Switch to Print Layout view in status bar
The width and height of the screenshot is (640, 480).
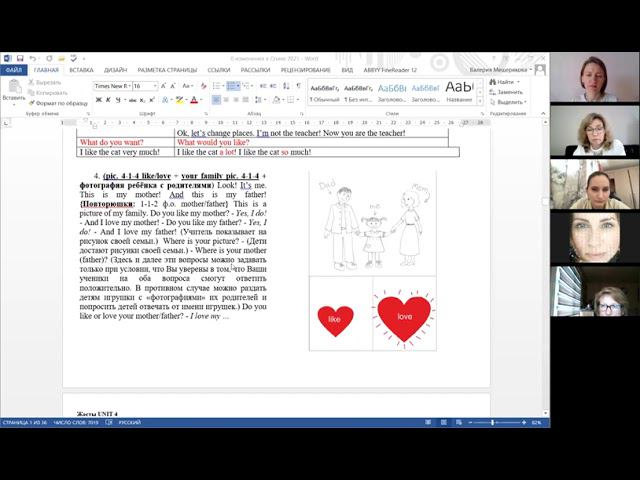click(x=443, y=422)
